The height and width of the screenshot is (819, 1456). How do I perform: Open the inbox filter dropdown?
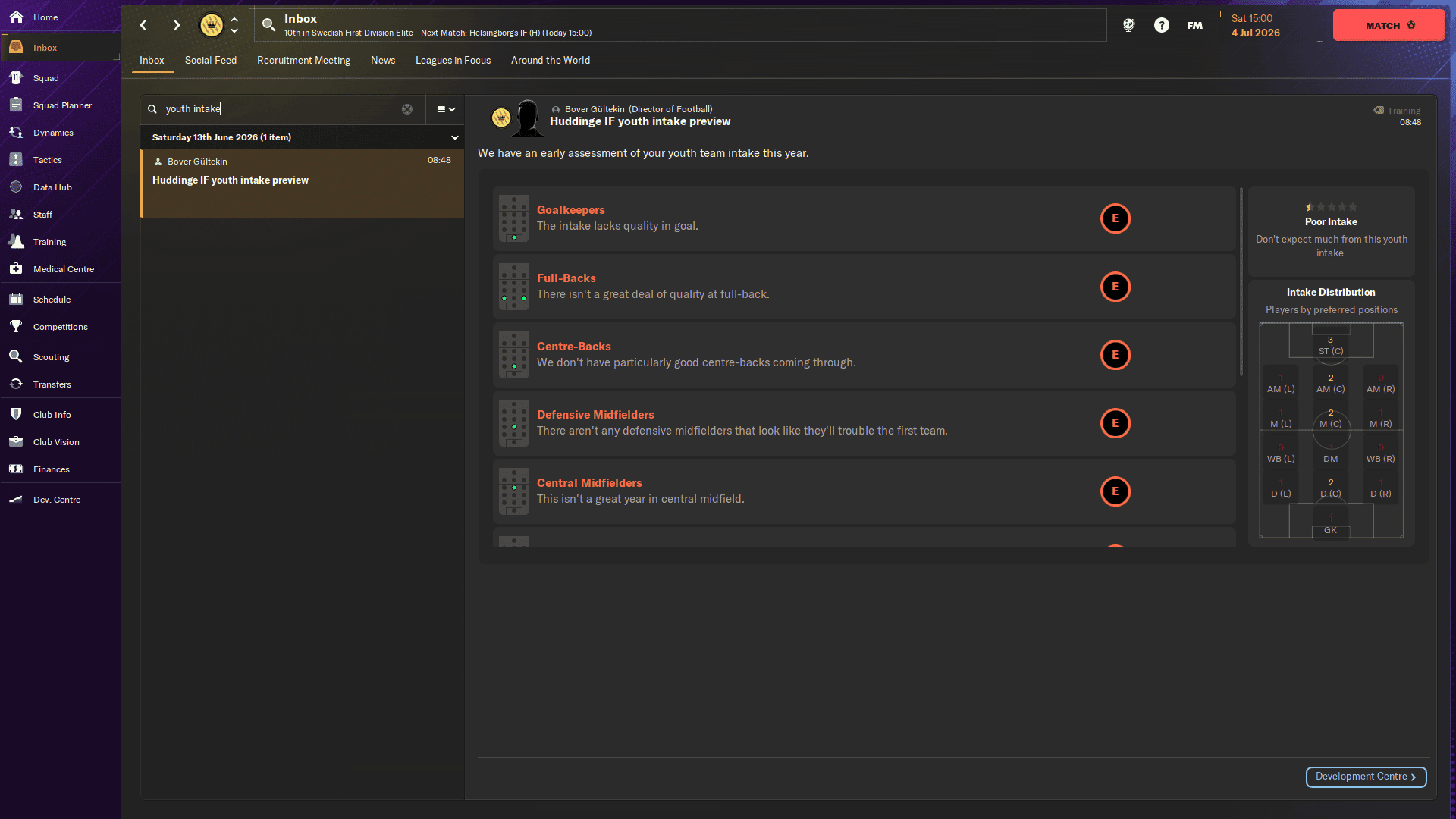pyautogui.click(x=446, y=109)
